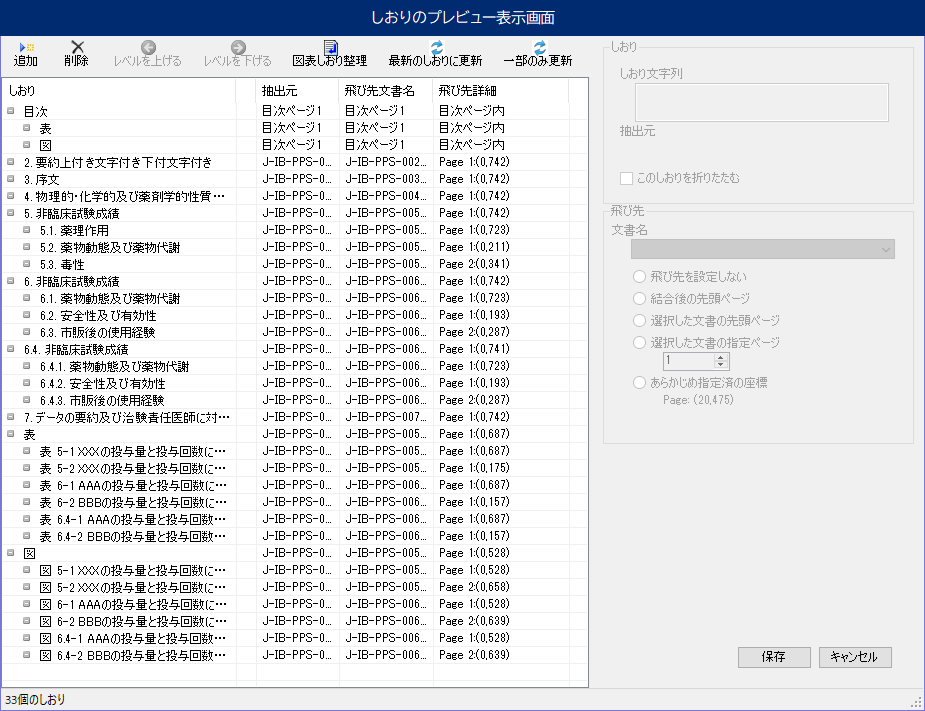Select the 表 6-1 AAAの投与量 bookmark

[133, 486]
